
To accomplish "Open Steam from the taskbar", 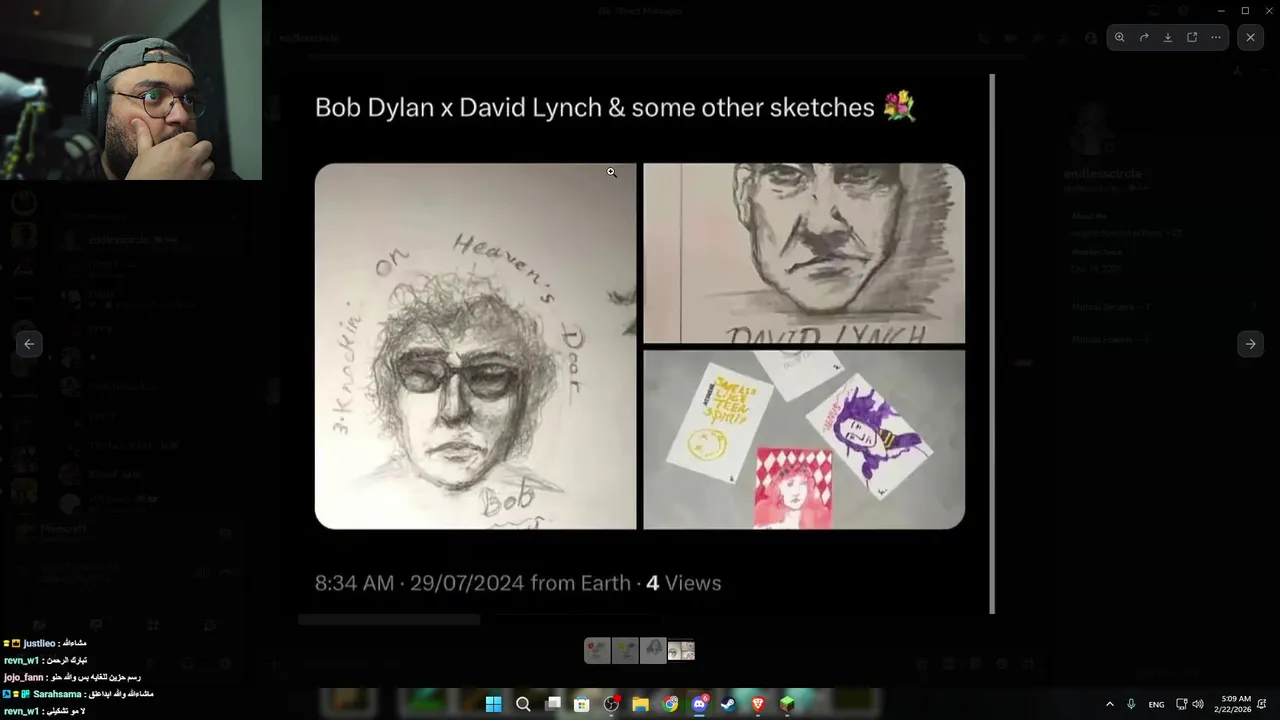I will coord(728,704).
